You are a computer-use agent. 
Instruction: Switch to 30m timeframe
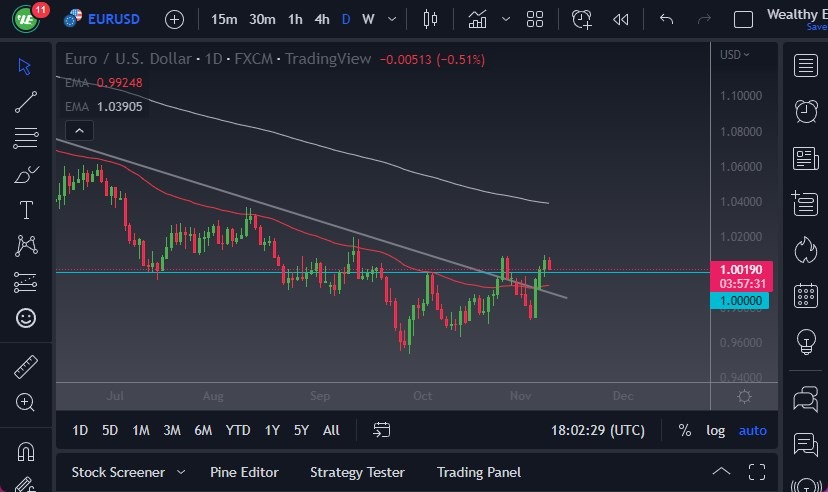pos(262,20)
